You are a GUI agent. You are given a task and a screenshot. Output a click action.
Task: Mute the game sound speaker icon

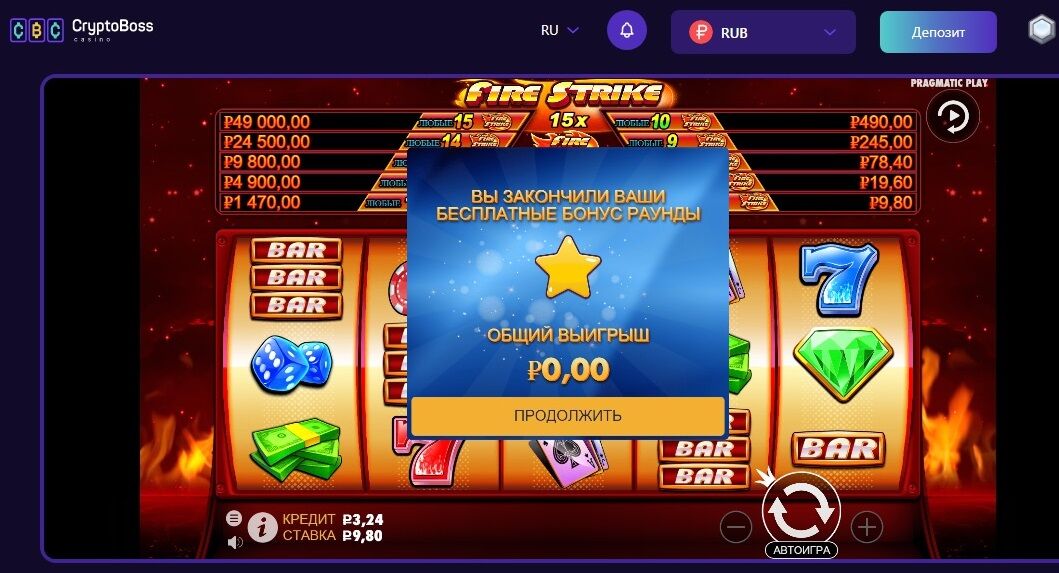pos(234,542)
